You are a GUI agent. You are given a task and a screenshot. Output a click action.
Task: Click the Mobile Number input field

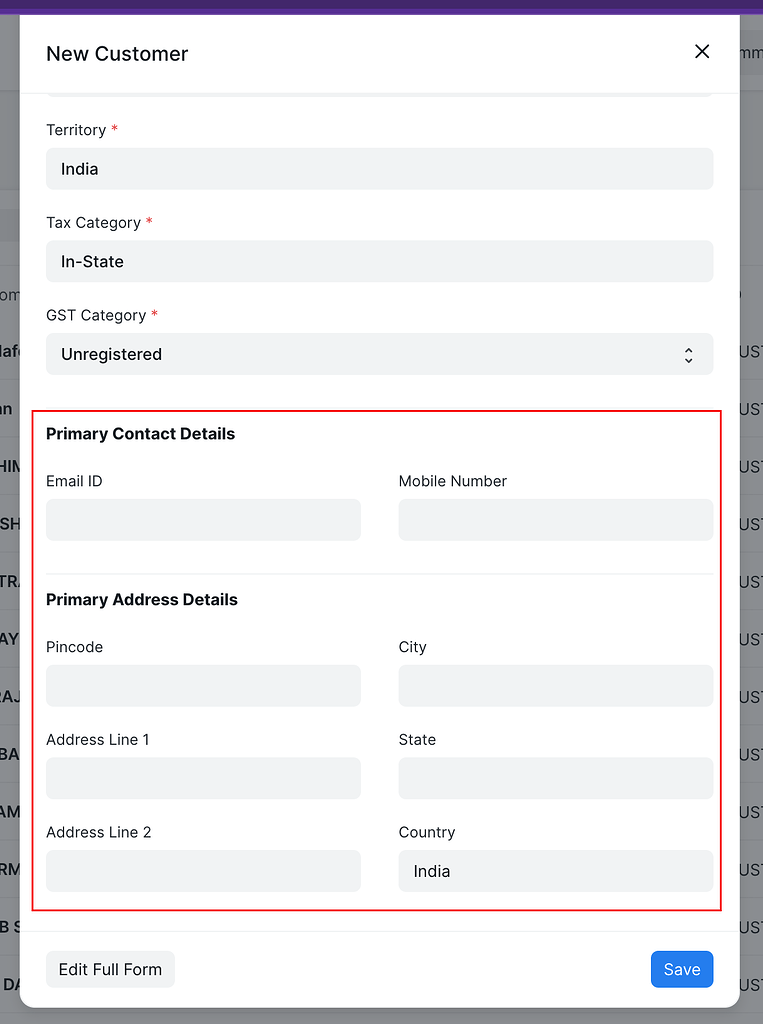click(x=555, y=519)
